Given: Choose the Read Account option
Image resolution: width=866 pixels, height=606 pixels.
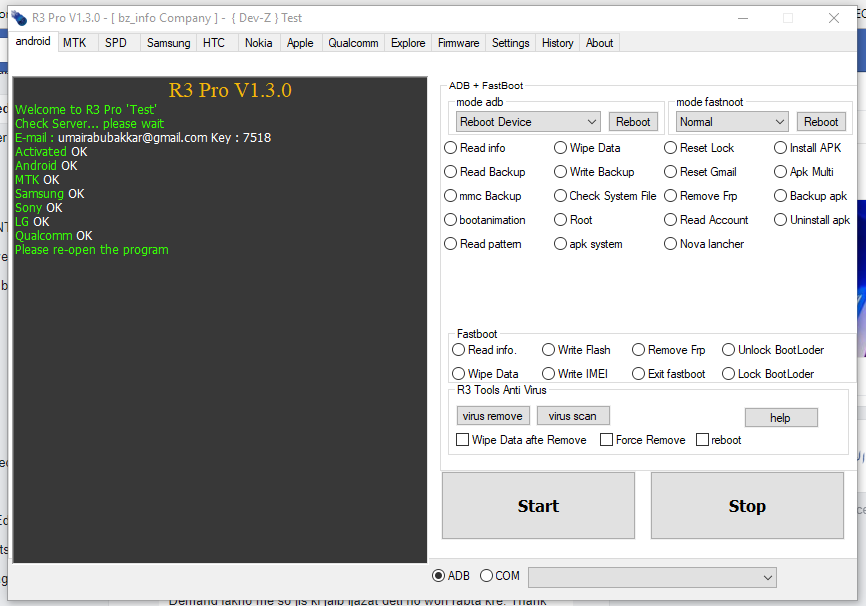Looking at the screenshot, I should 706,220.
